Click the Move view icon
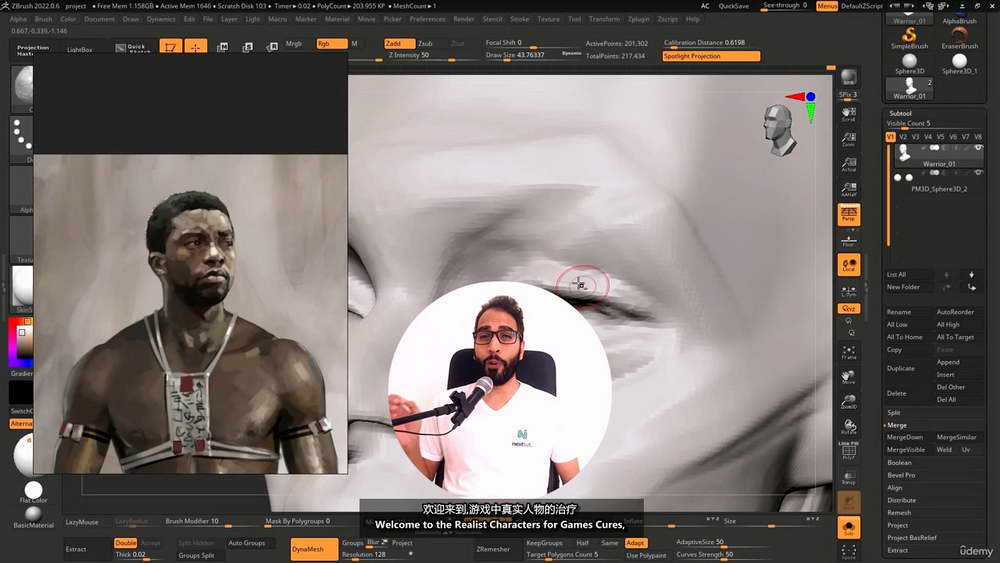This screenshot has width=1000, height=563. point(848,377)
